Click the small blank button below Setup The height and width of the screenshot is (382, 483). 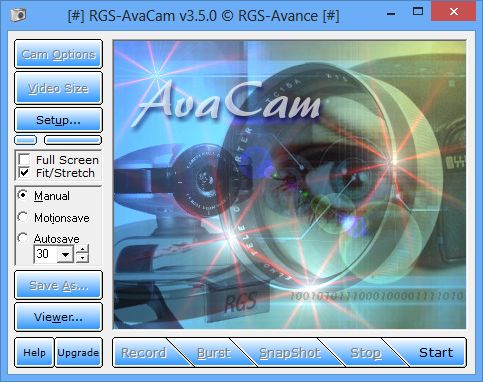26,140
